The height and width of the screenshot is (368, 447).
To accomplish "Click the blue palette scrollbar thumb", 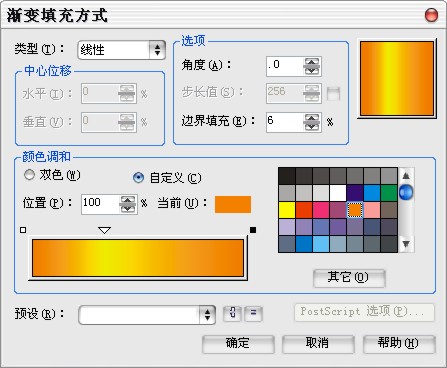I will click(406, 192).
